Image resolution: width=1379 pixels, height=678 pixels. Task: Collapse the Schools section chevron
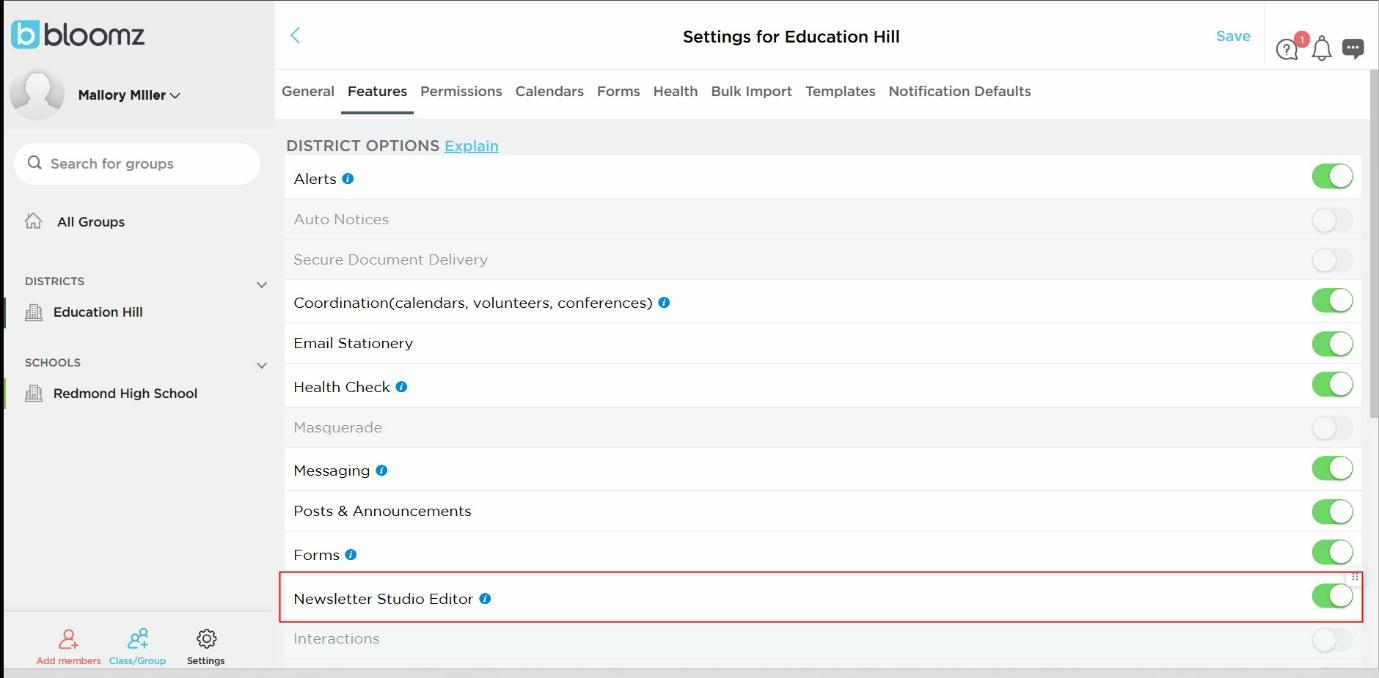(x=262, y=365)
